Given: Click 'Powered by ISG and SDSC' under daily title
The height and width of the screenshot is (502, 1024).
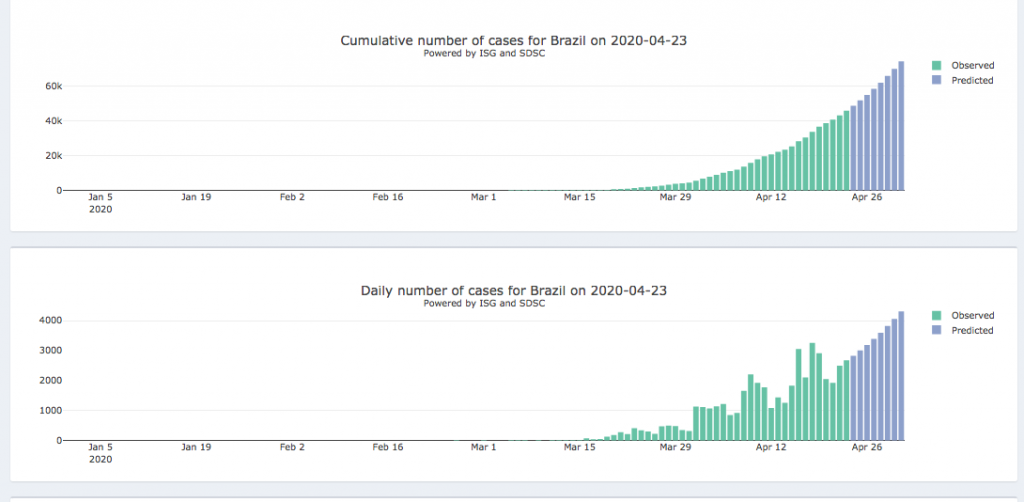Looking at the screenshot, I should (x=484, y=303).
